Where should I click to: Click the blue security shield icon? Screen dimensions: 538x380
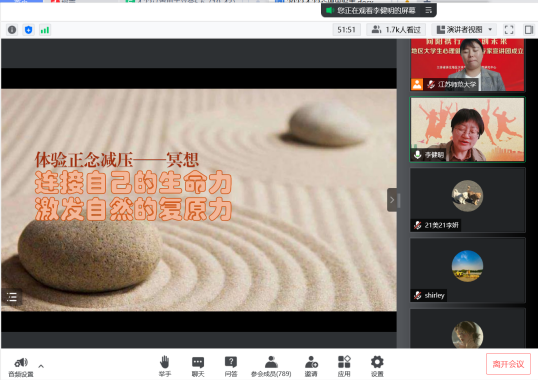(x=28, y=30)
